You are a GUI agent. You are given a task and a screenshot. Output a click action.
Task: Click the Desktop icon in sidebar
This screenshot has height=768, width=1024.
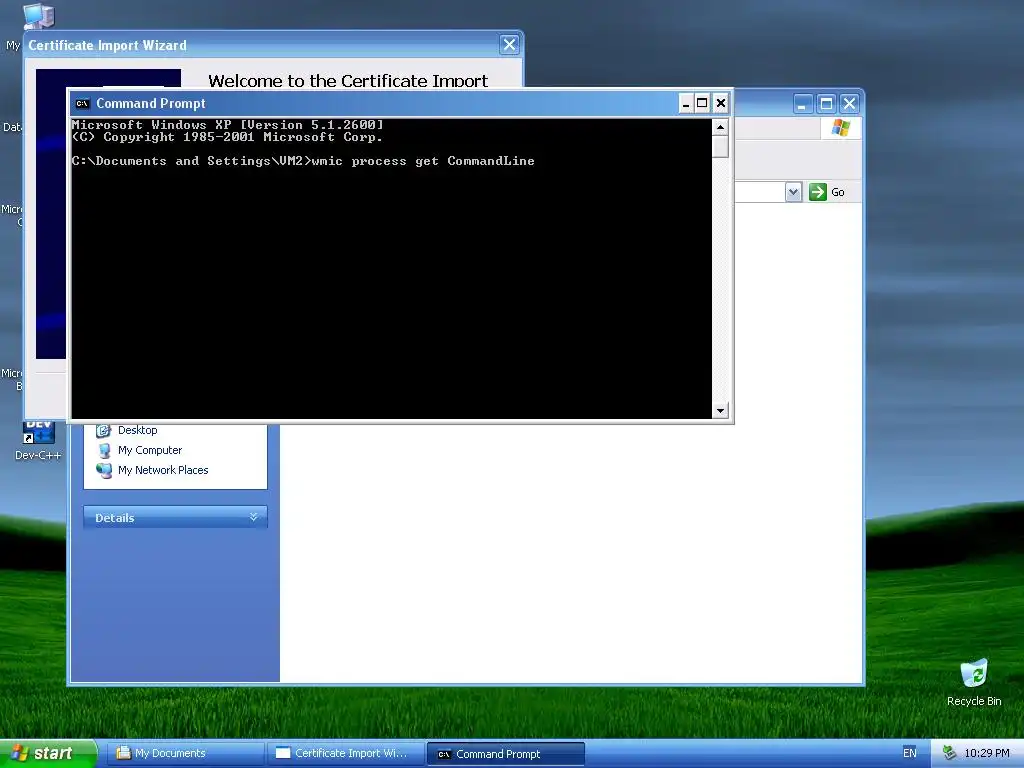click(104, 430)
